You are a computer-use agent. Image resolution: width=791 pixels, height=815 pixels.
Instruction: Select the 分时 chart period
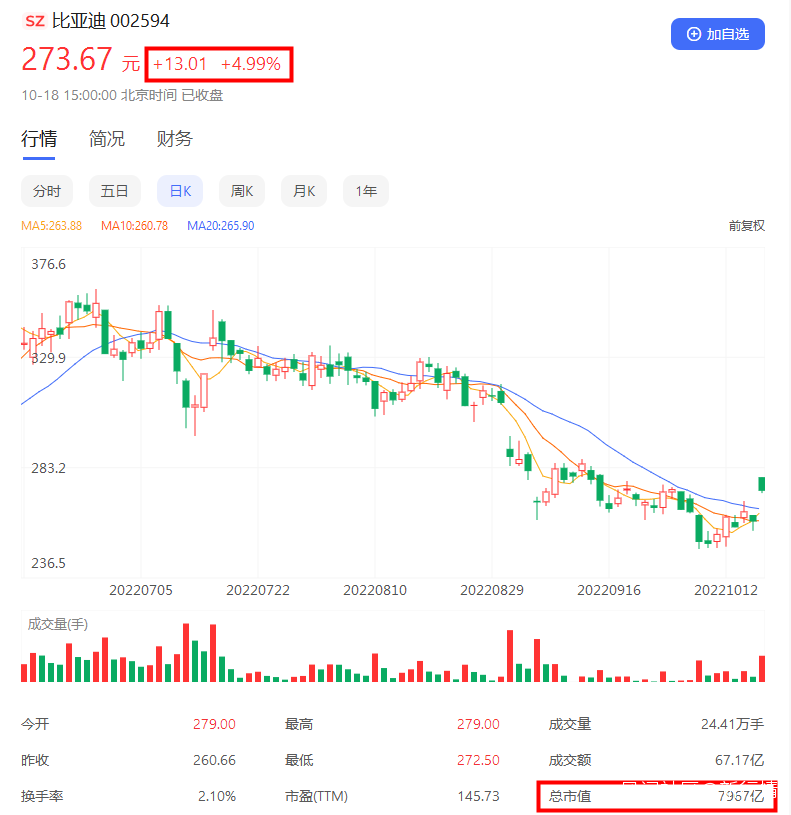(47, 191)
